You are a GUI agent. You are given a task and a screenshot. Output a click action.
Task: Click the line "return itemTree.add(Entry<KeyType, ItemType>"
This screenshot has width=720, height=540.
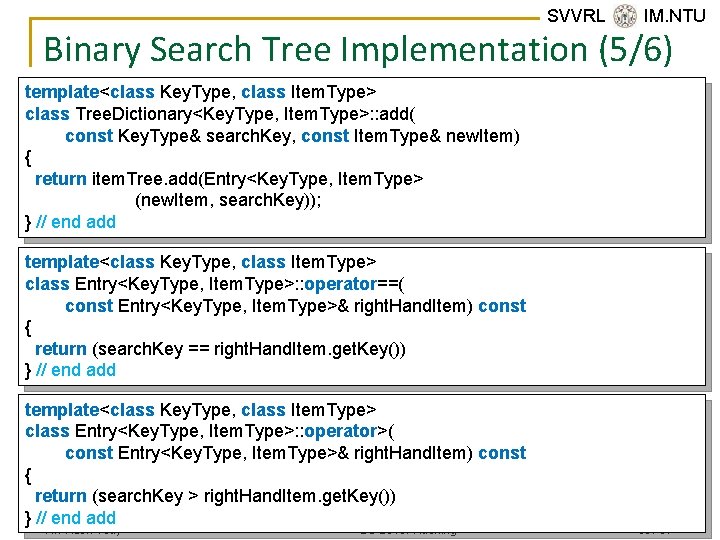229,179
